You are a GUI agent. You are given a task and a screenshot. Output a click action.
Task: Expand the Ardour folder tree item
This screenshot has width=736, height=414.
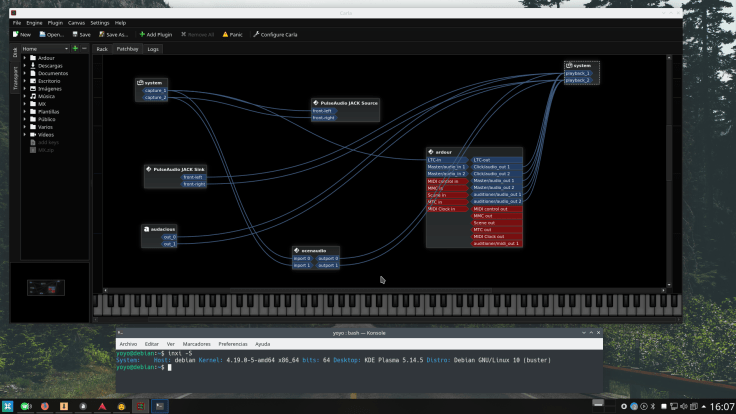(25, 58)
